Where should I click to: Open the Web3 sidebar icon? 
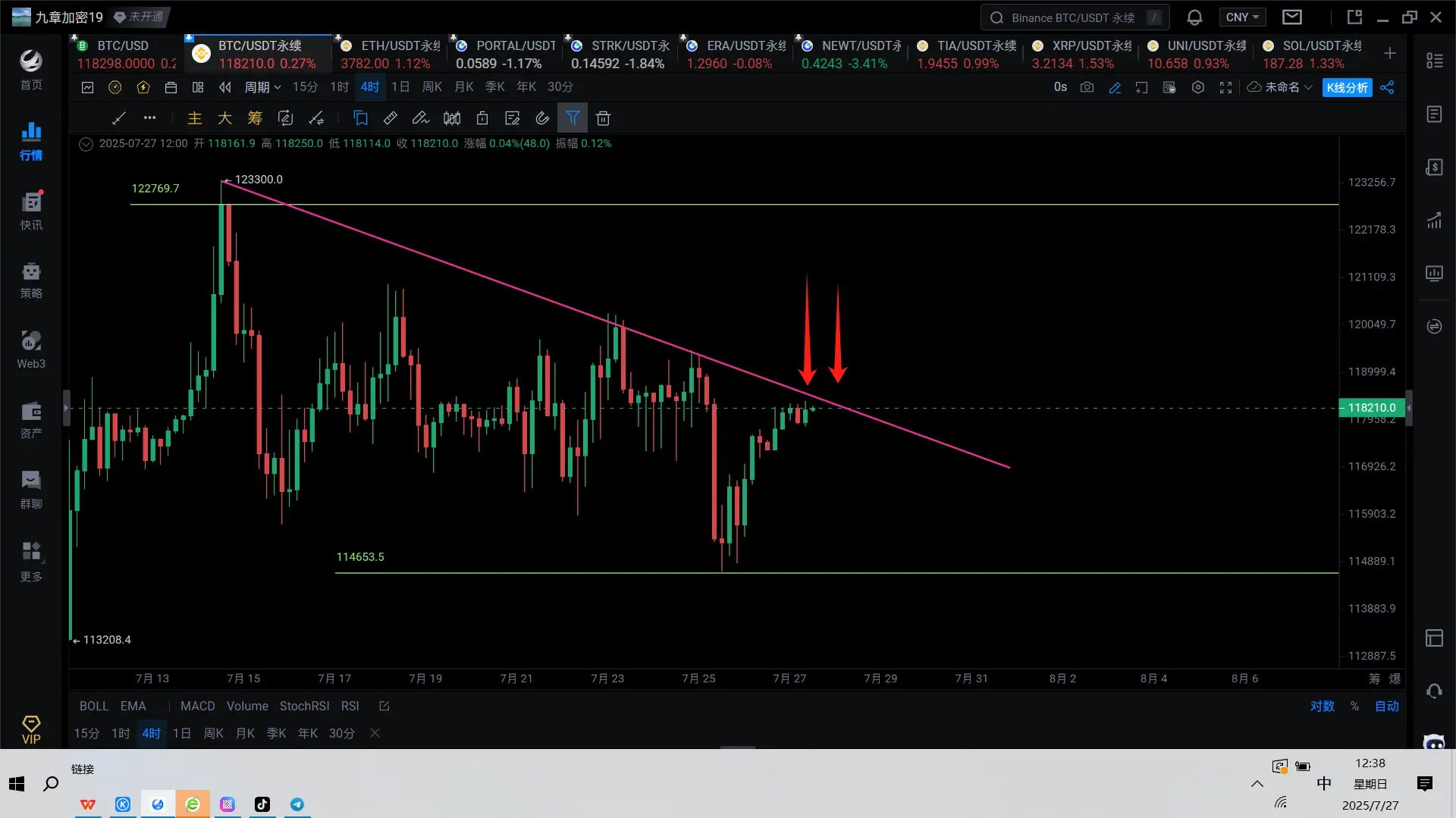click(x=31, y=349)
